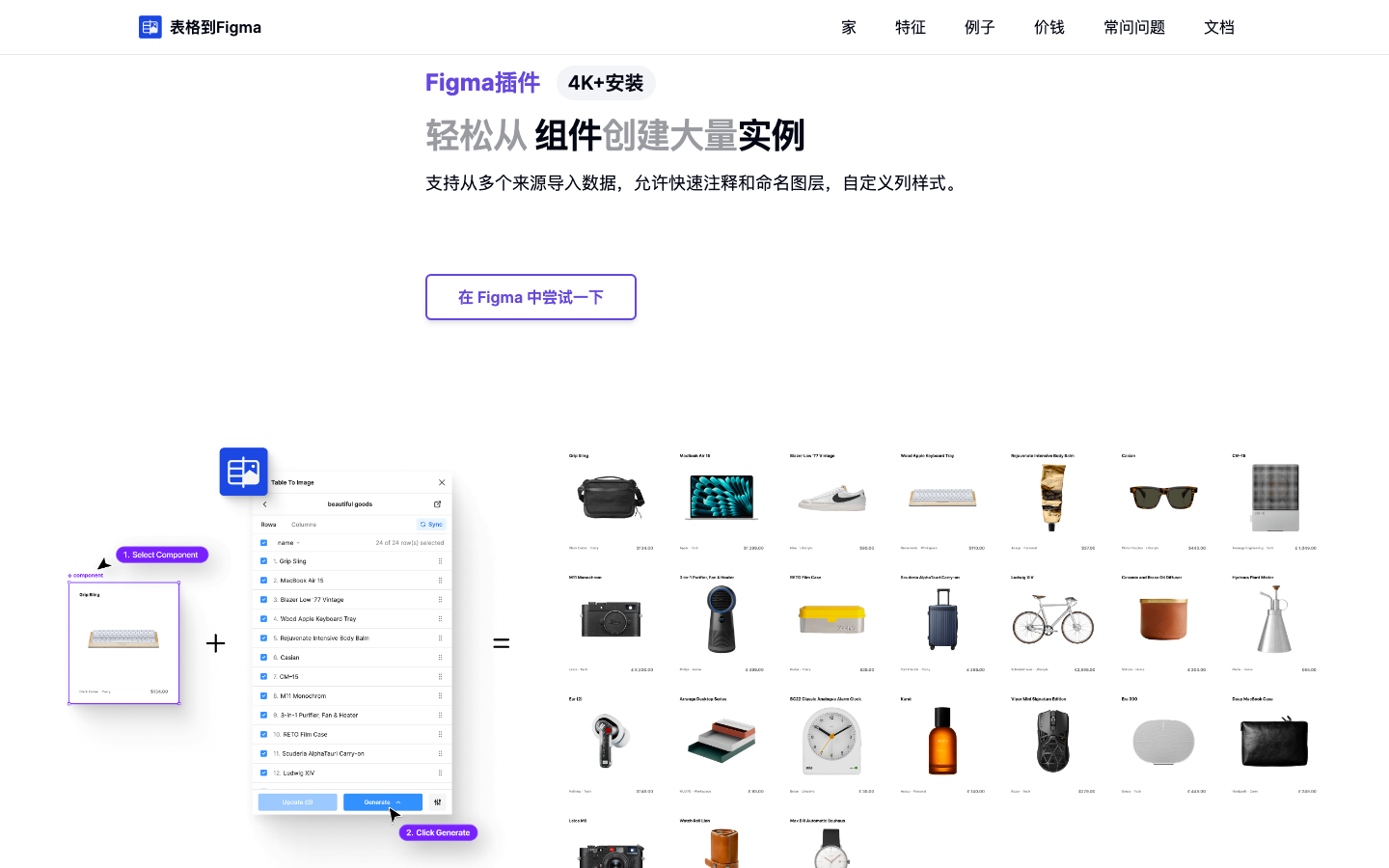
Task: Uncheck the Grip Sling row checkbox
Action: [264, 560]
